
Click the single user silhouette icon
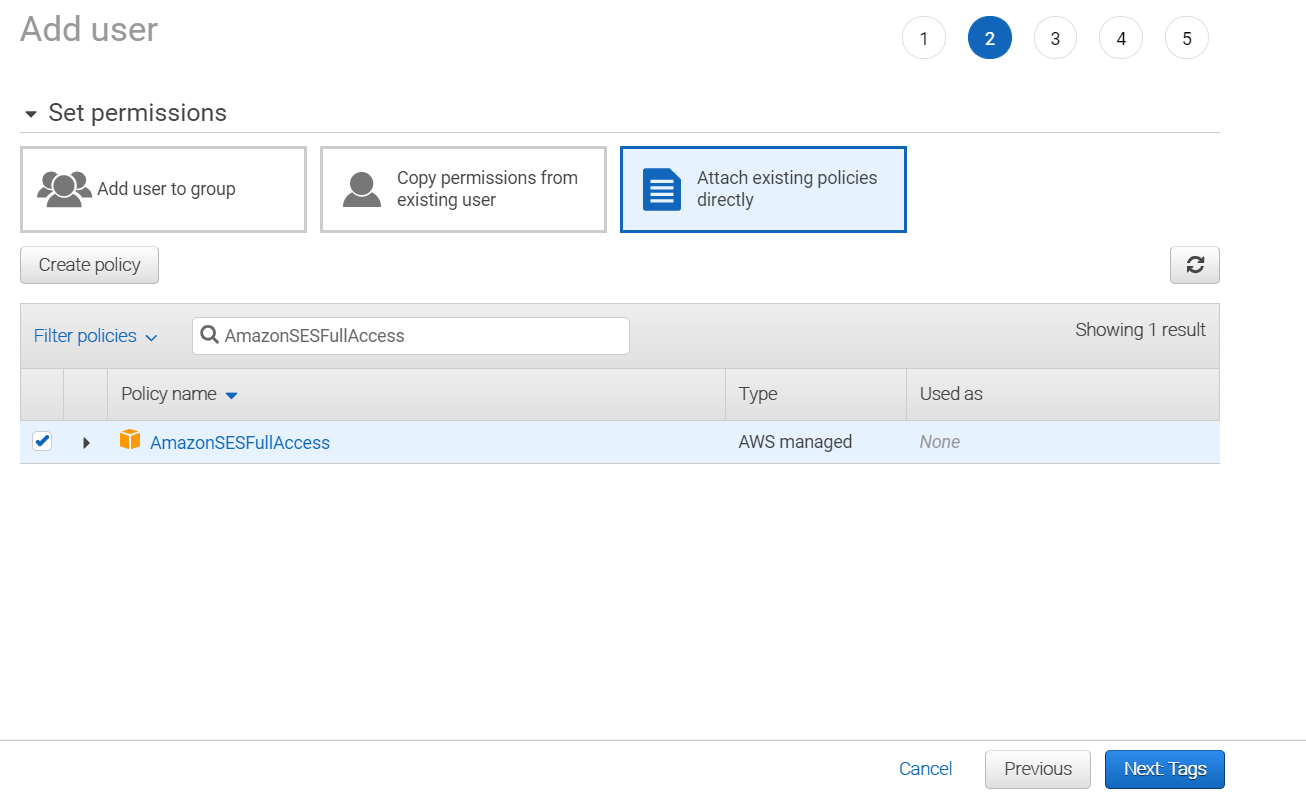(361, 189)
